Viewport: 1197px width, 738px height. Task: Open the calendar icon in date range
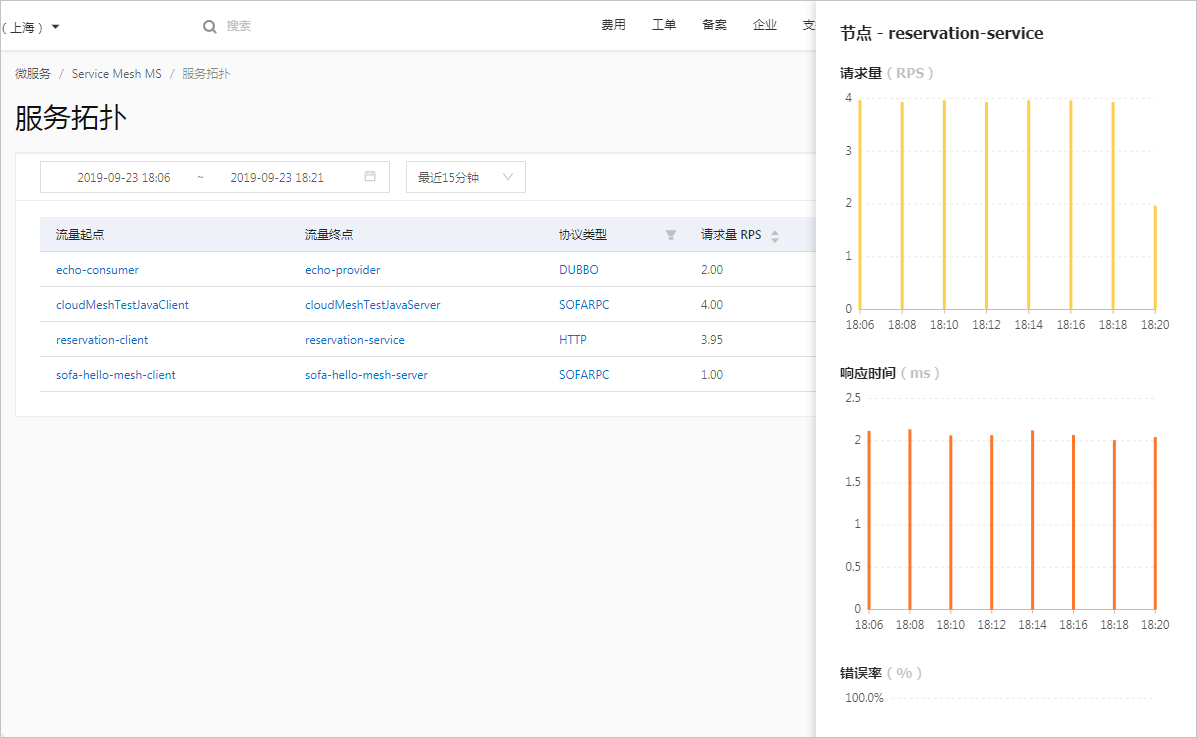coord(370,176)
